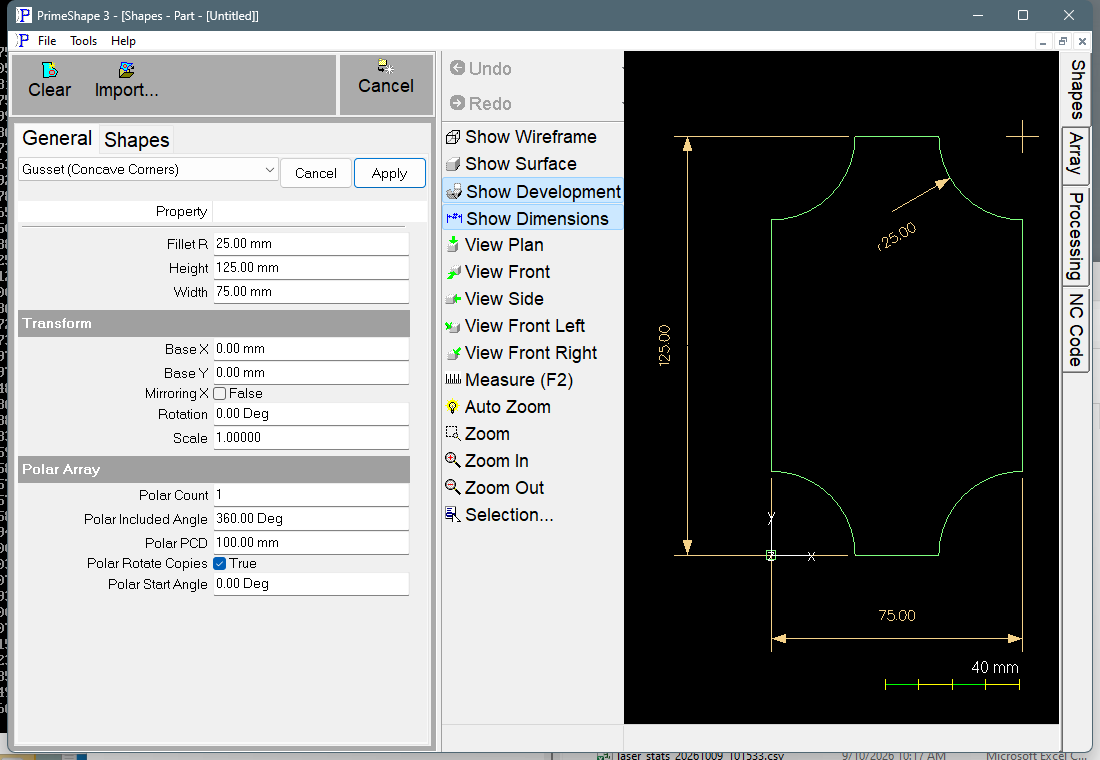Viewport: 1100px width, 760px height.
Task: Select the View Front Left icon
Action: pos(453,326)
